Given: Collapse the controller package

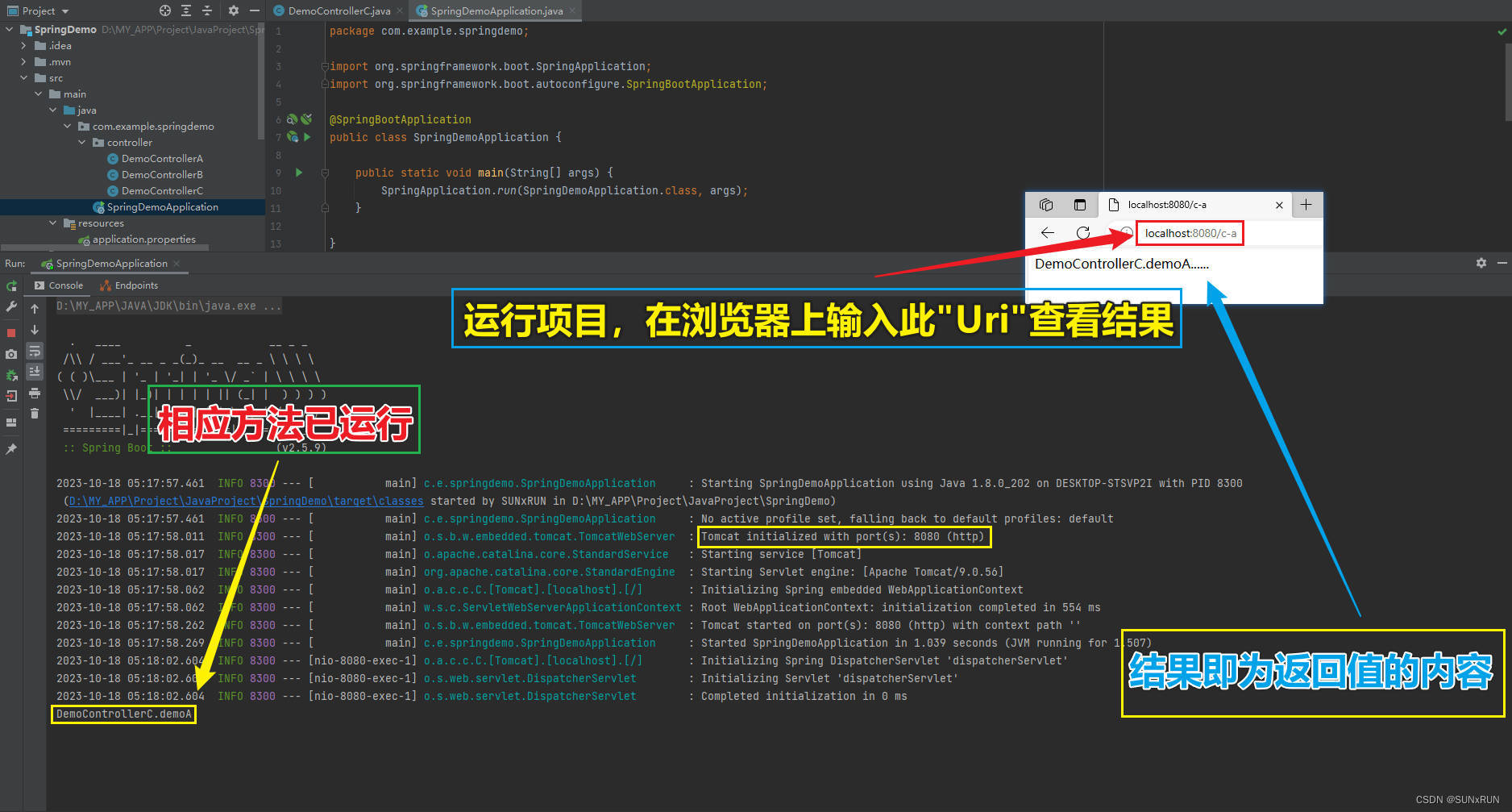Looking at the screenshot, I should pyautogui.click(x=81, y=143).
